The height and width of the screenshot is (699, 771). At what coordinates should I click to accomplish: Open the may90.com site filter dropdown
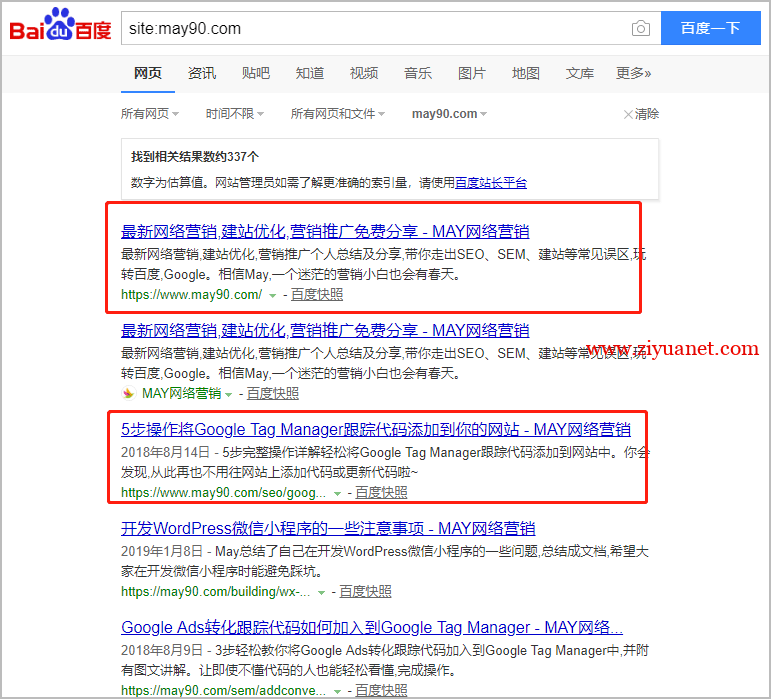449,114
